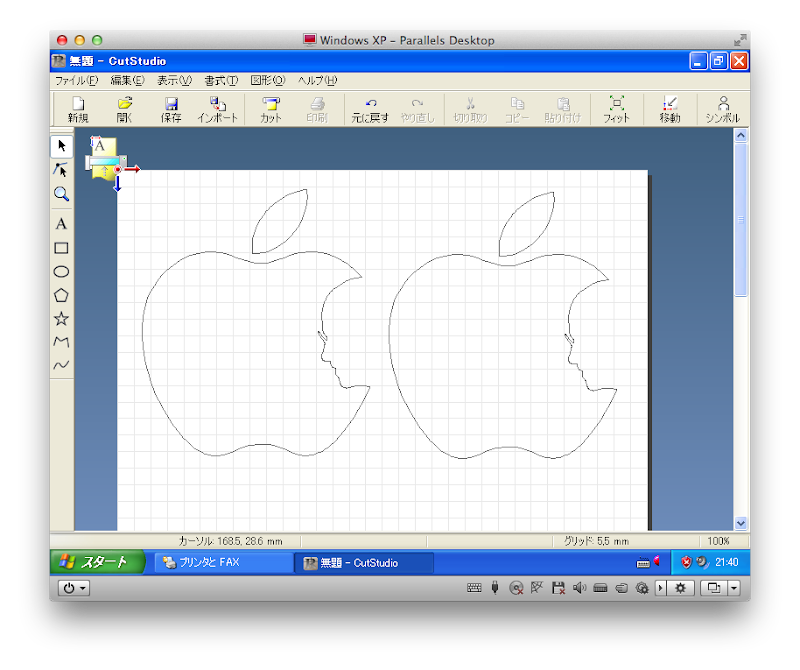The image size is (800, 670).
Task: Click the Parallels view mode button
Action: [x=714, y=588]
